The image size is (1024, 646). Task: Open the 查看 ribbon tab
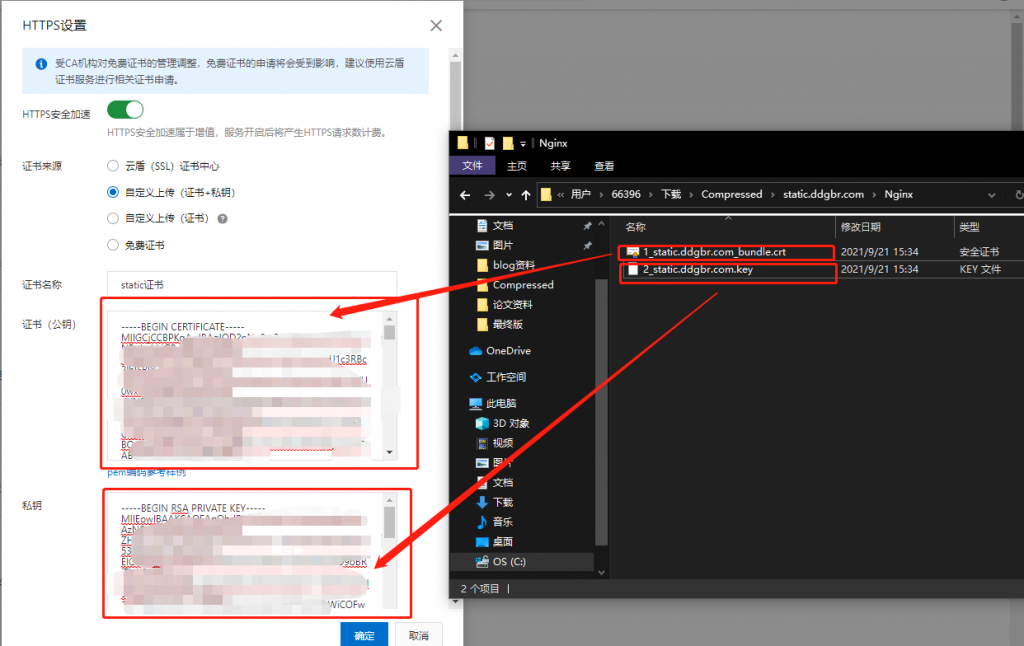point(604,166)
